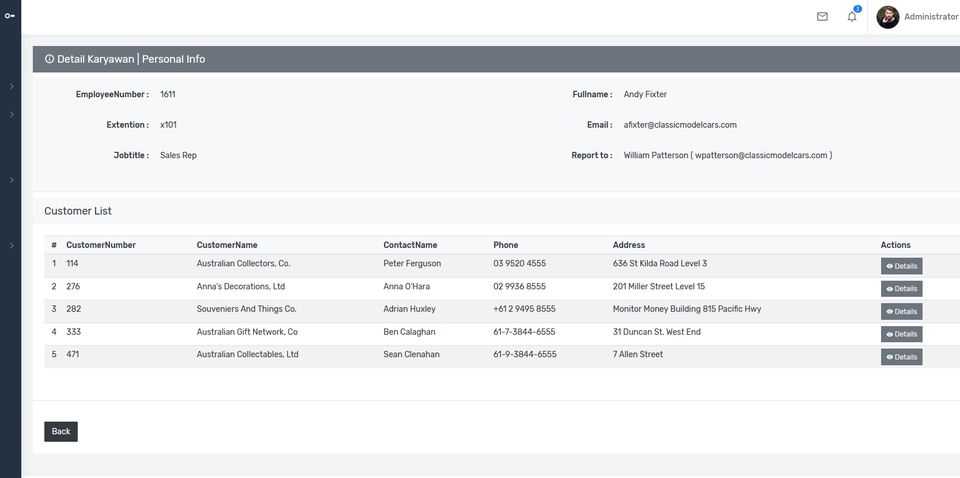Screen dimensions: 960x478
Task: Click contact name Anna O'Hara
Action: click(407, 286)
